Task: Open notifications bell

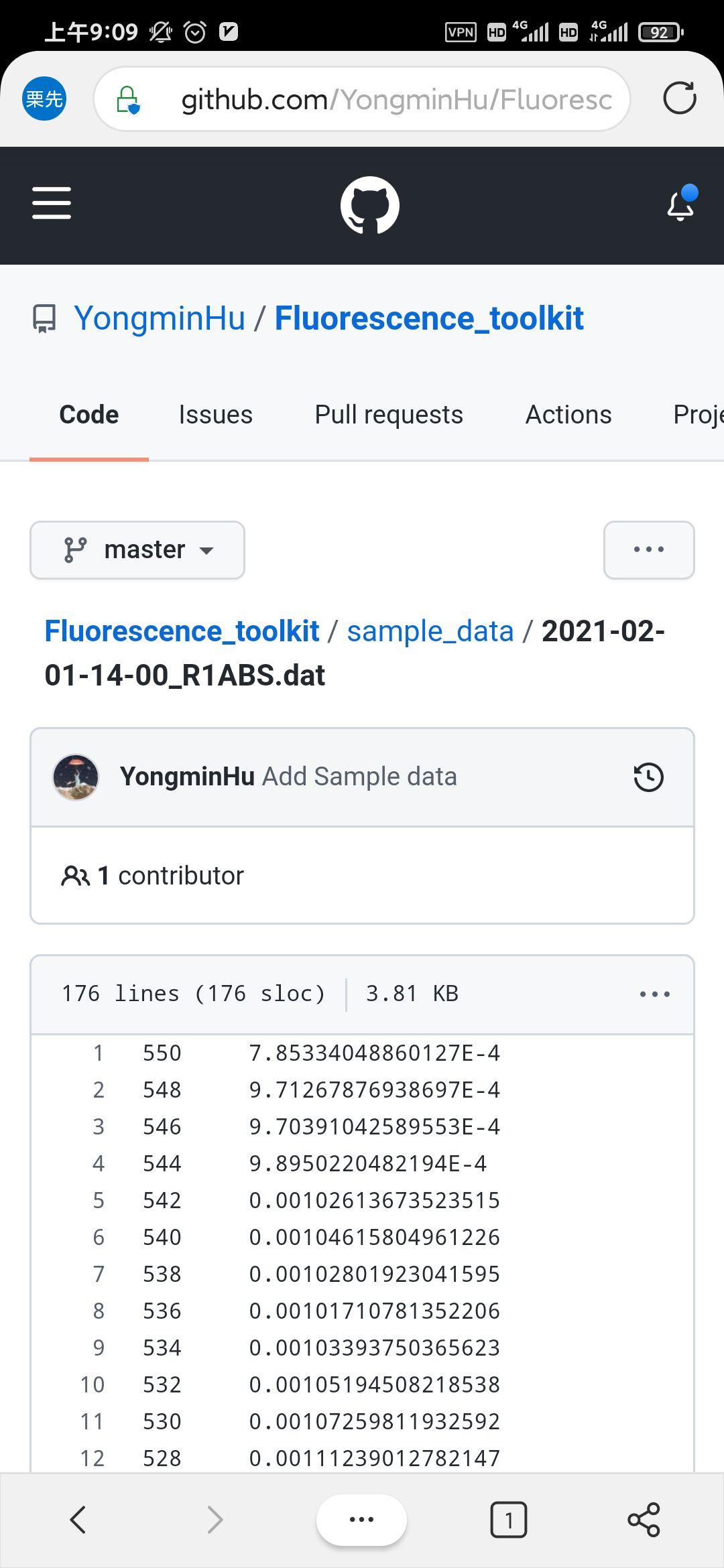Action: (x=680, y=204)
